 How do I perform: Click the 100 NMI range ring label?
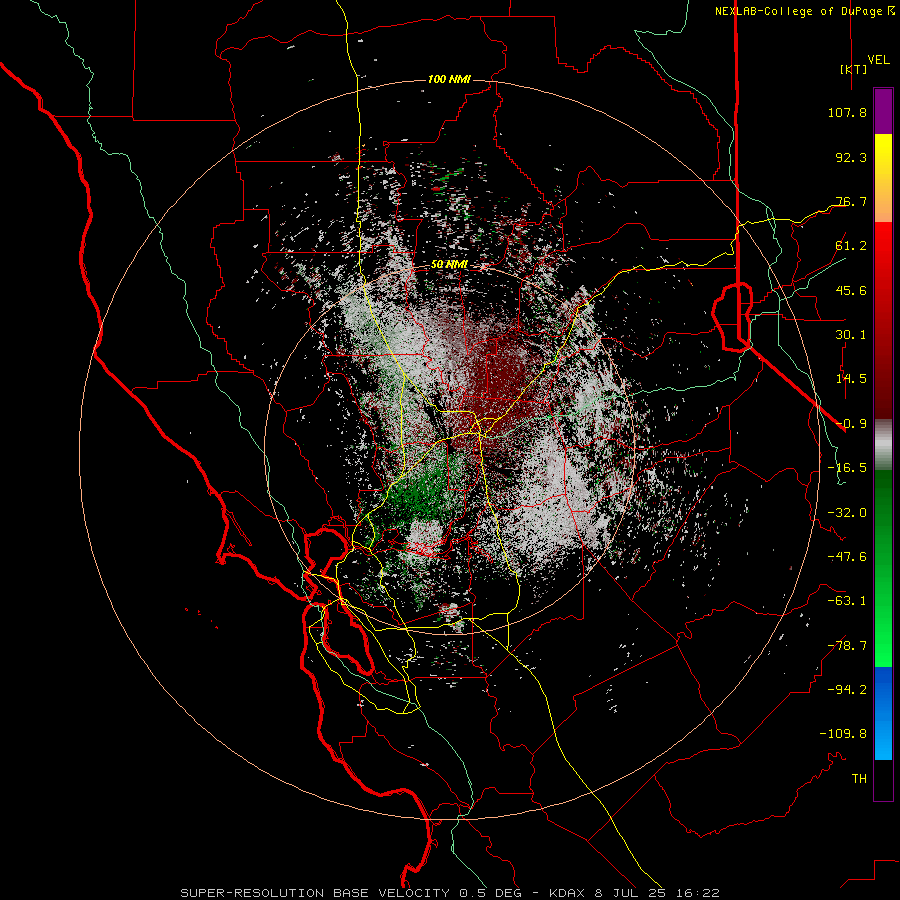449,79
